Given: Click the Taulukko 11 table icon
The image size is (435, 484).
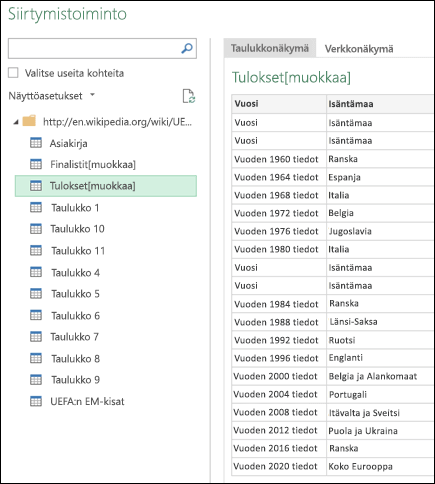Looking at the screenshot, I should (36, 250).
